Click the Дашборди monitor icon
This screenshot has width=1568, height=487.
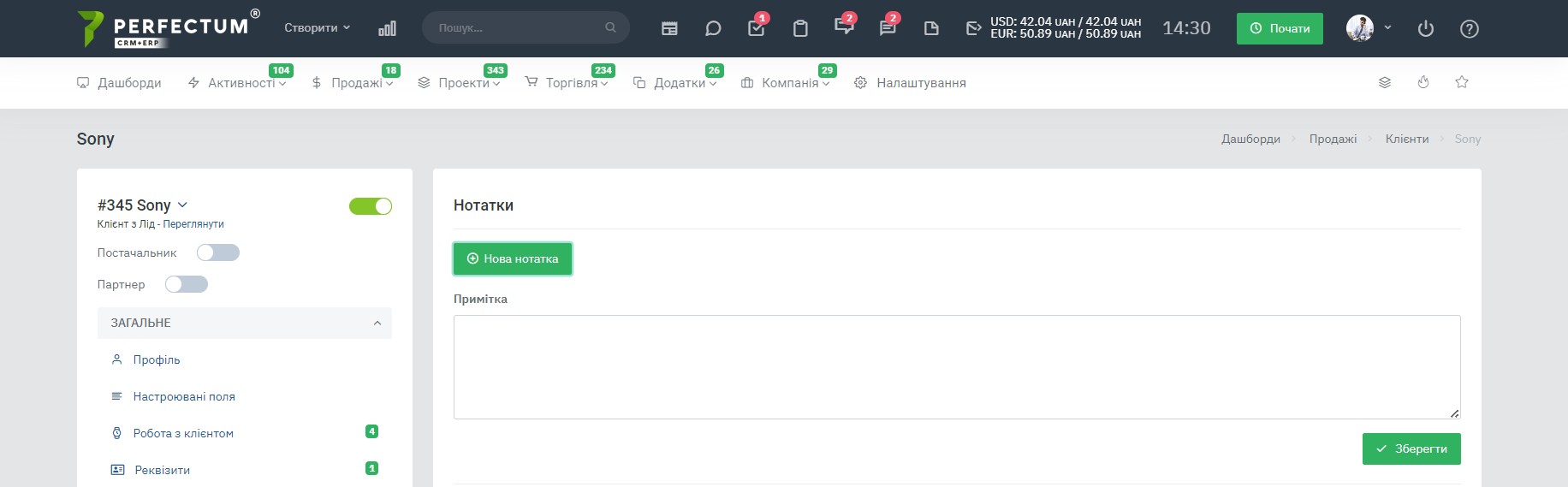click(x=83, y=83)
